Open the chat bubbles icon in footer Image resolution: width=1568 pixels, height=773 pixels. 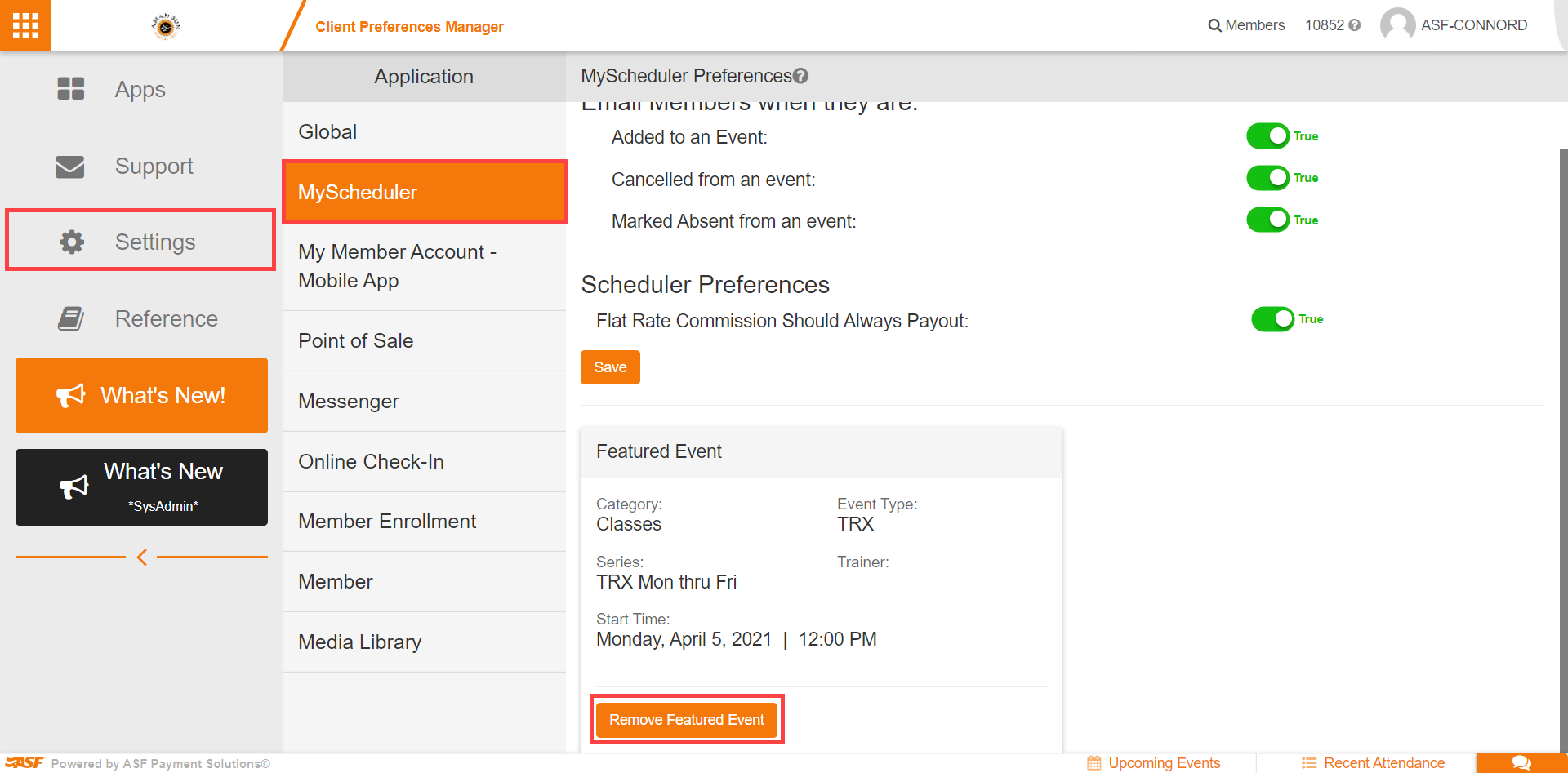1521,763
